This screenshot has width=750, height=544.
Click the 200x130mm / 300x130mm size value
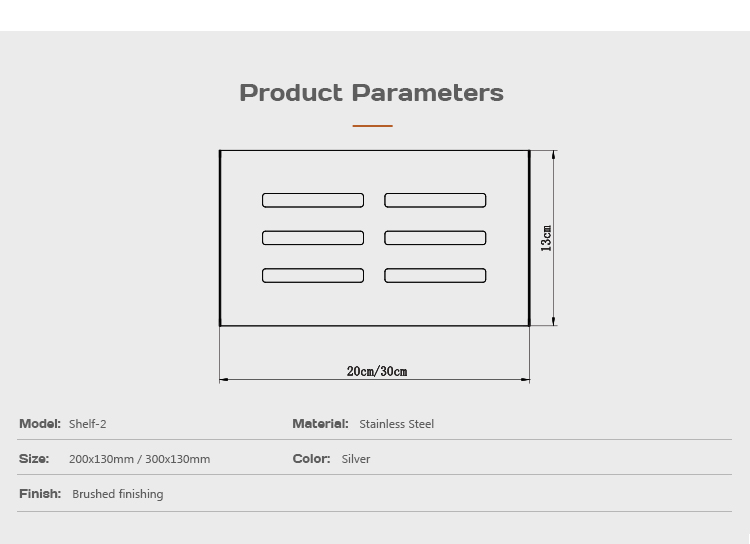(x=140, y=459)
